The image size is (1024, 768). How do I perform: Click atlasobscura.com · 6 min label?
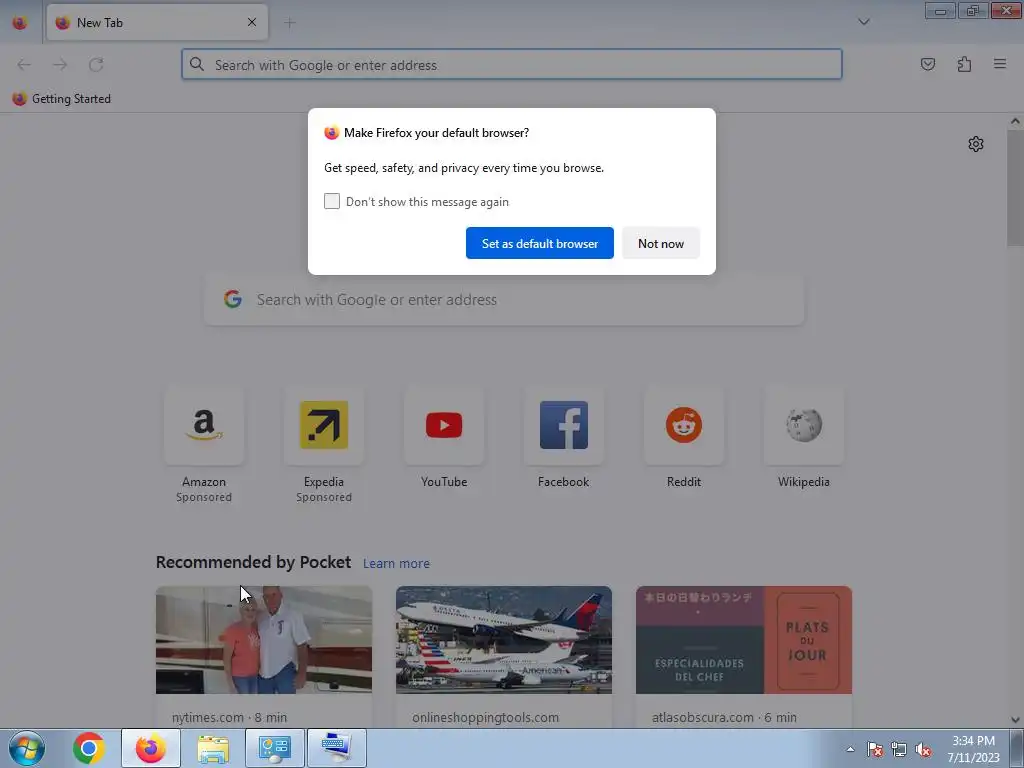[724, 717]
